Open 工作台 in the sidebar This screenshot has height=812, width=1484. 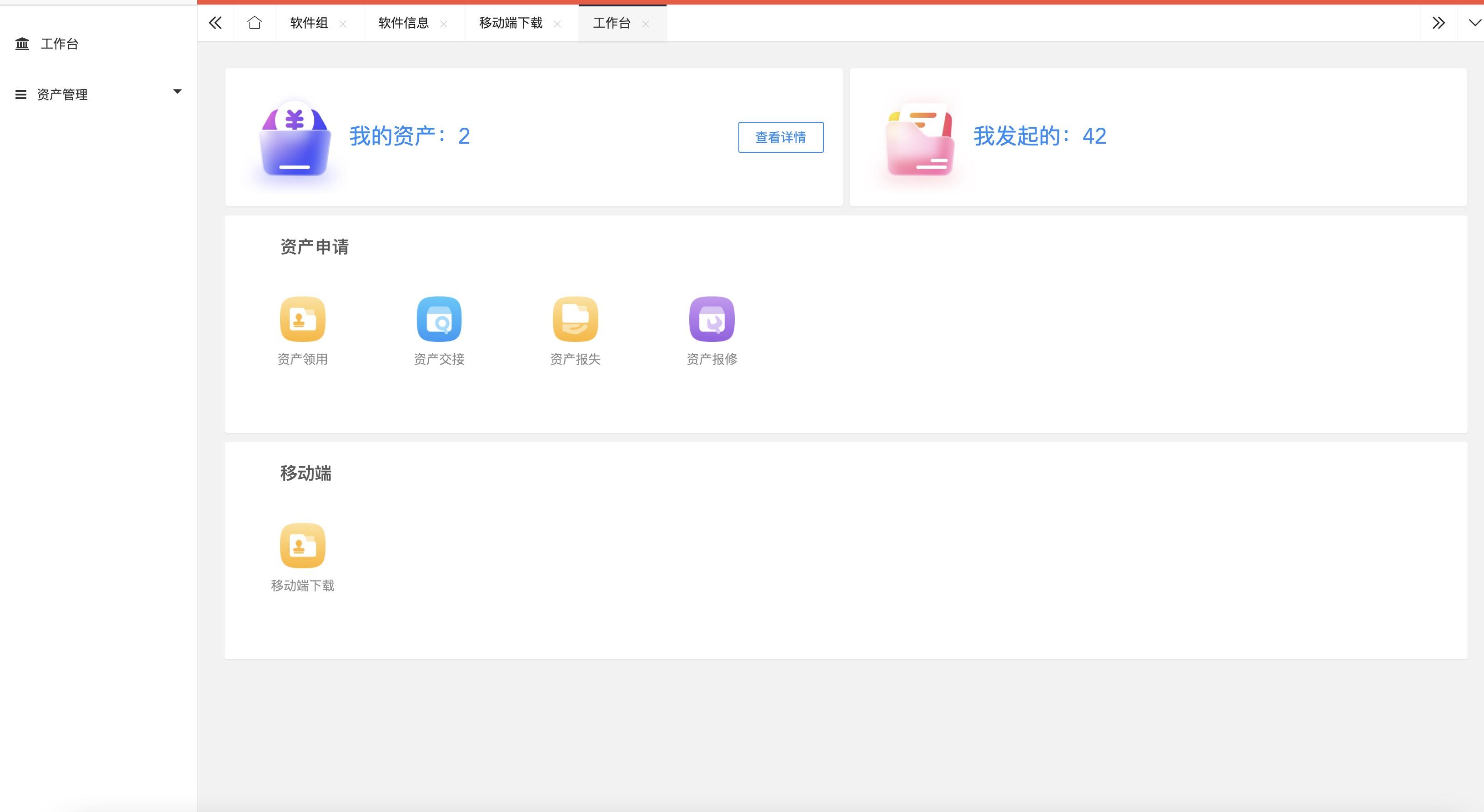(60, 44)
